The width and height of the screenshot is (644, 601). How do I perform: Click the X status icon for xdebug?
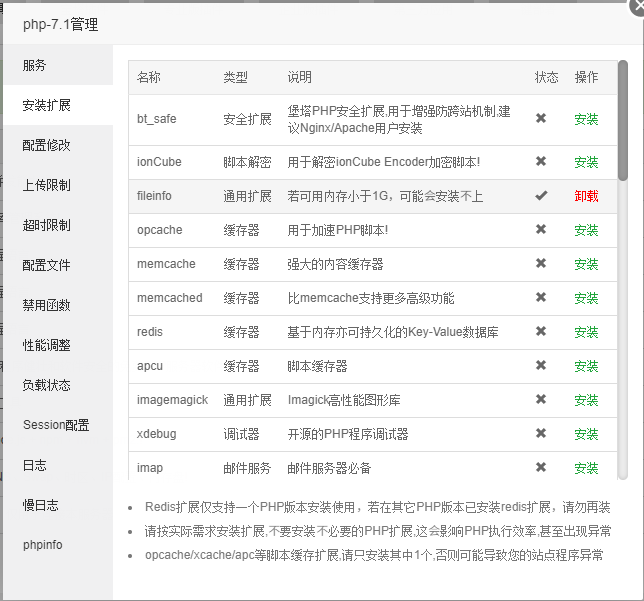click(541, 433)
